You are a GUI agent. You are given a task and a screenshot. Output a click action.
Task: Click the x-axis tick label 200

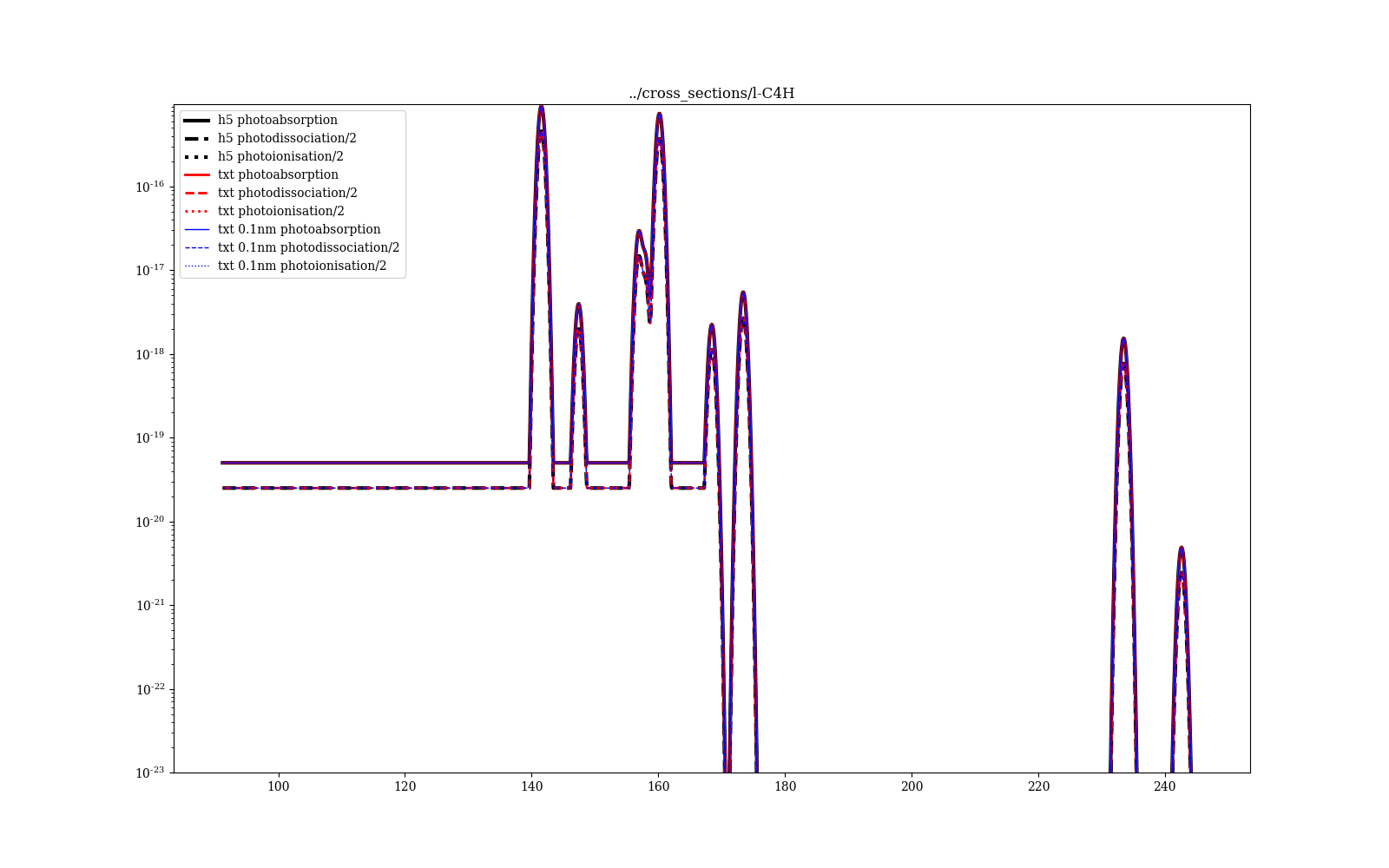pos(912,786)
